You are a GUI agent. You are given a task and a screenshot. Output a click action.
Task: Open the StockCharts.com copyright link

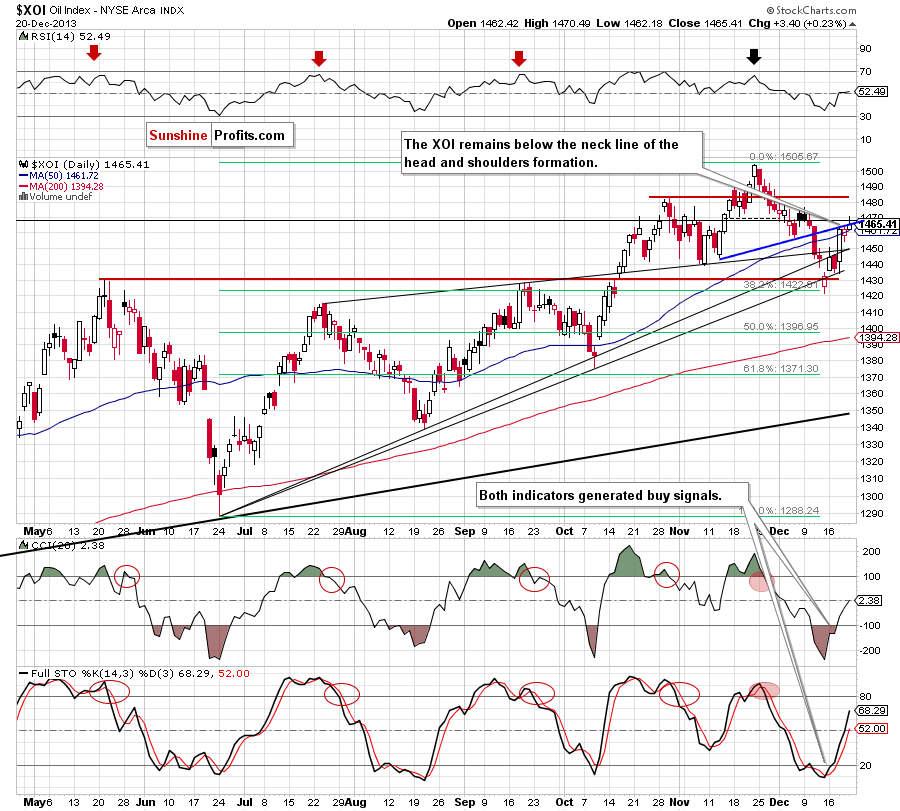click(811, 10)
